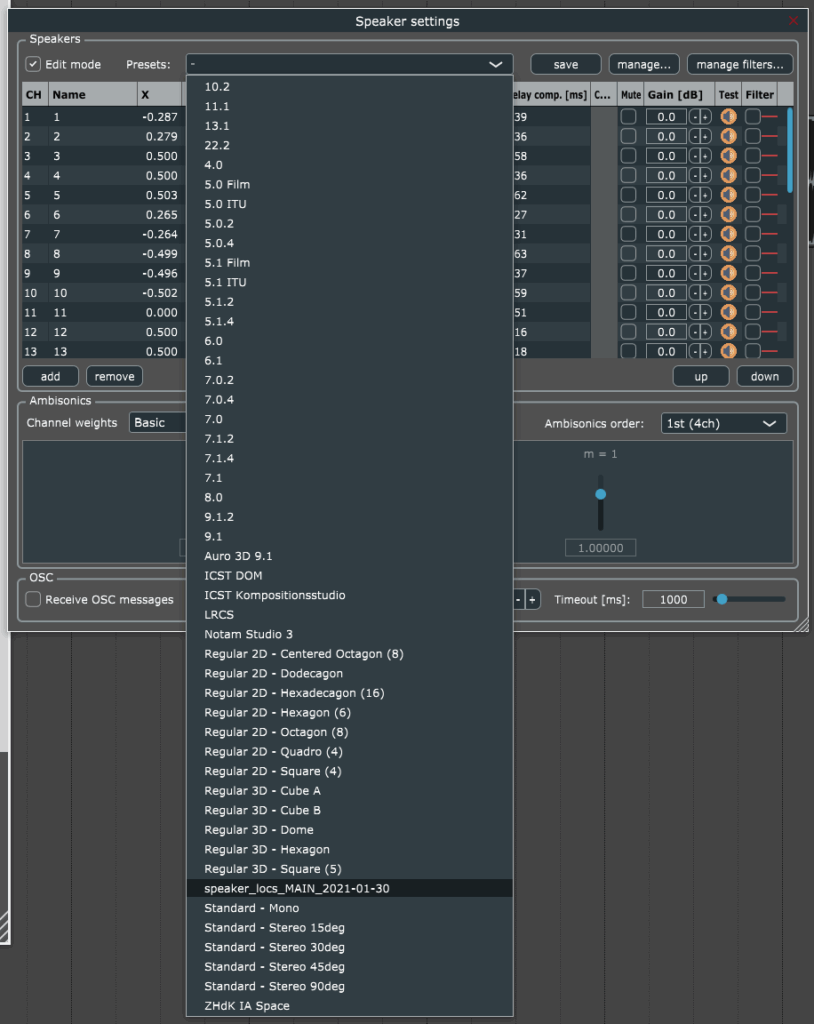Choose Regular 2D - Octagon (8) preset
Image resolution: width=814 pixels, height=1024 pixels.
point(350,732)
